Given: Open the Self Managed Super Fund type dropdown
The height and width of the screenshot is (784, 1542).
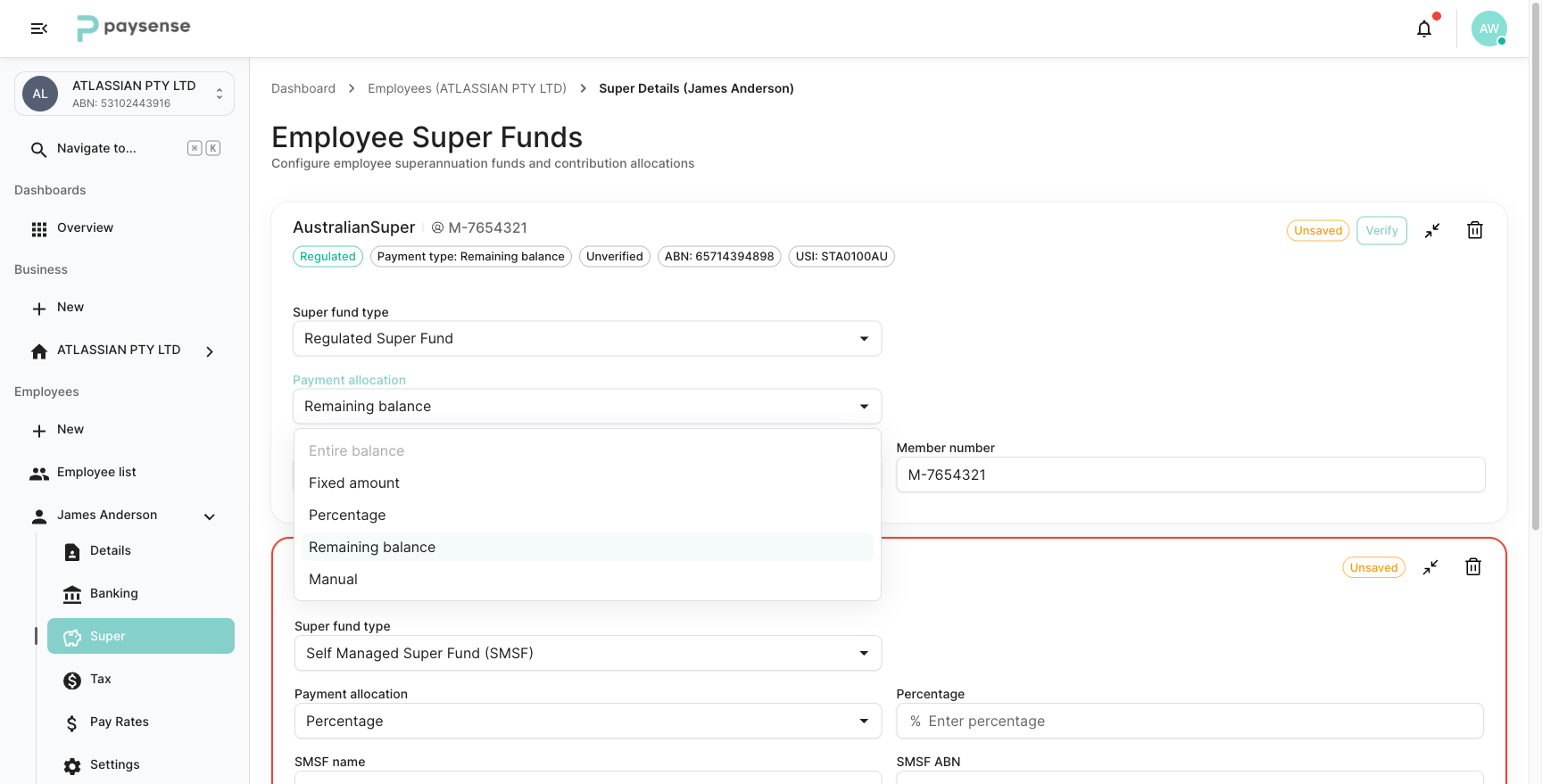Looking at the screenshot, I should click(x=588, y=653).
